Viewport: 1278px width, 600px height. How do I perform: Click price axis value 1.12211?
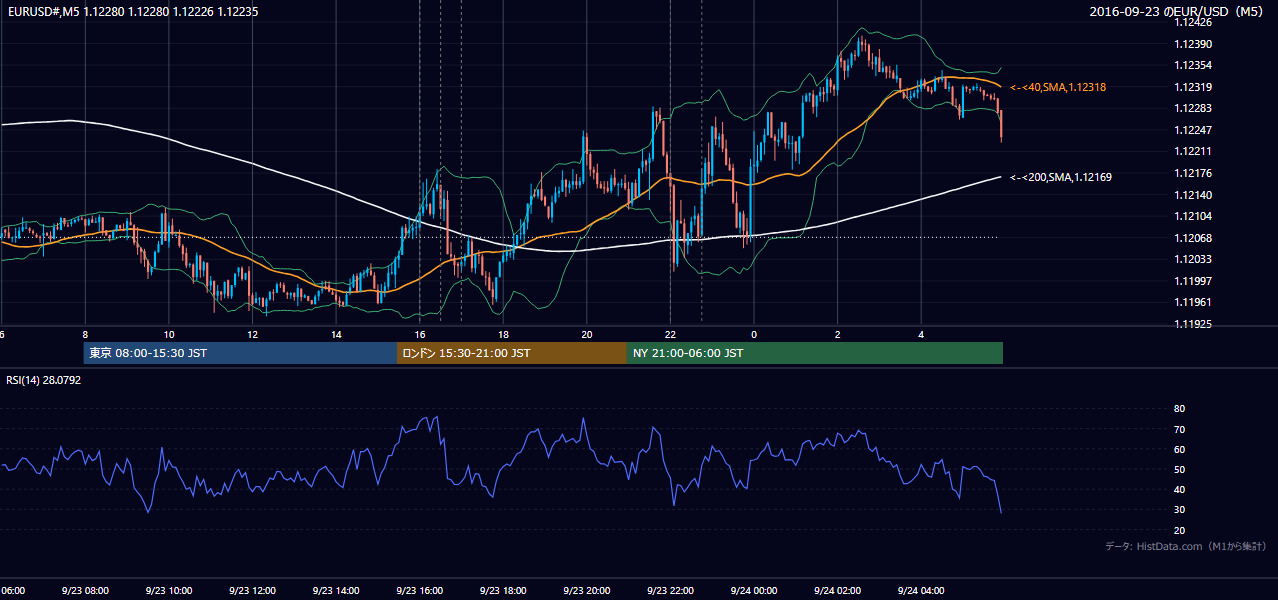[1193, 151]
